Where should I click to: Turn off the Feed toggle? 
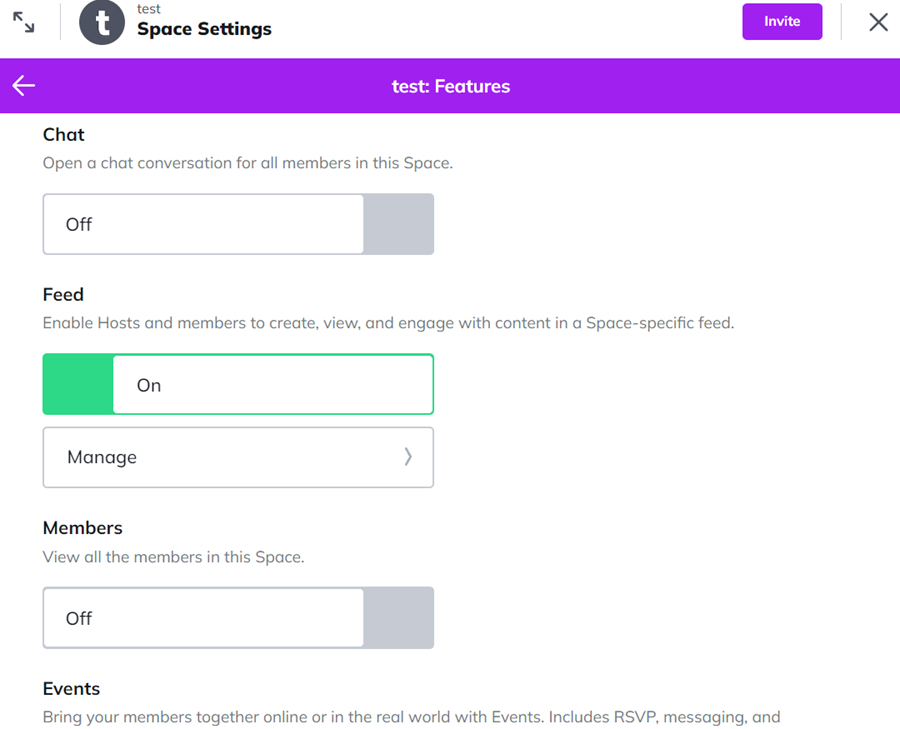238,385
